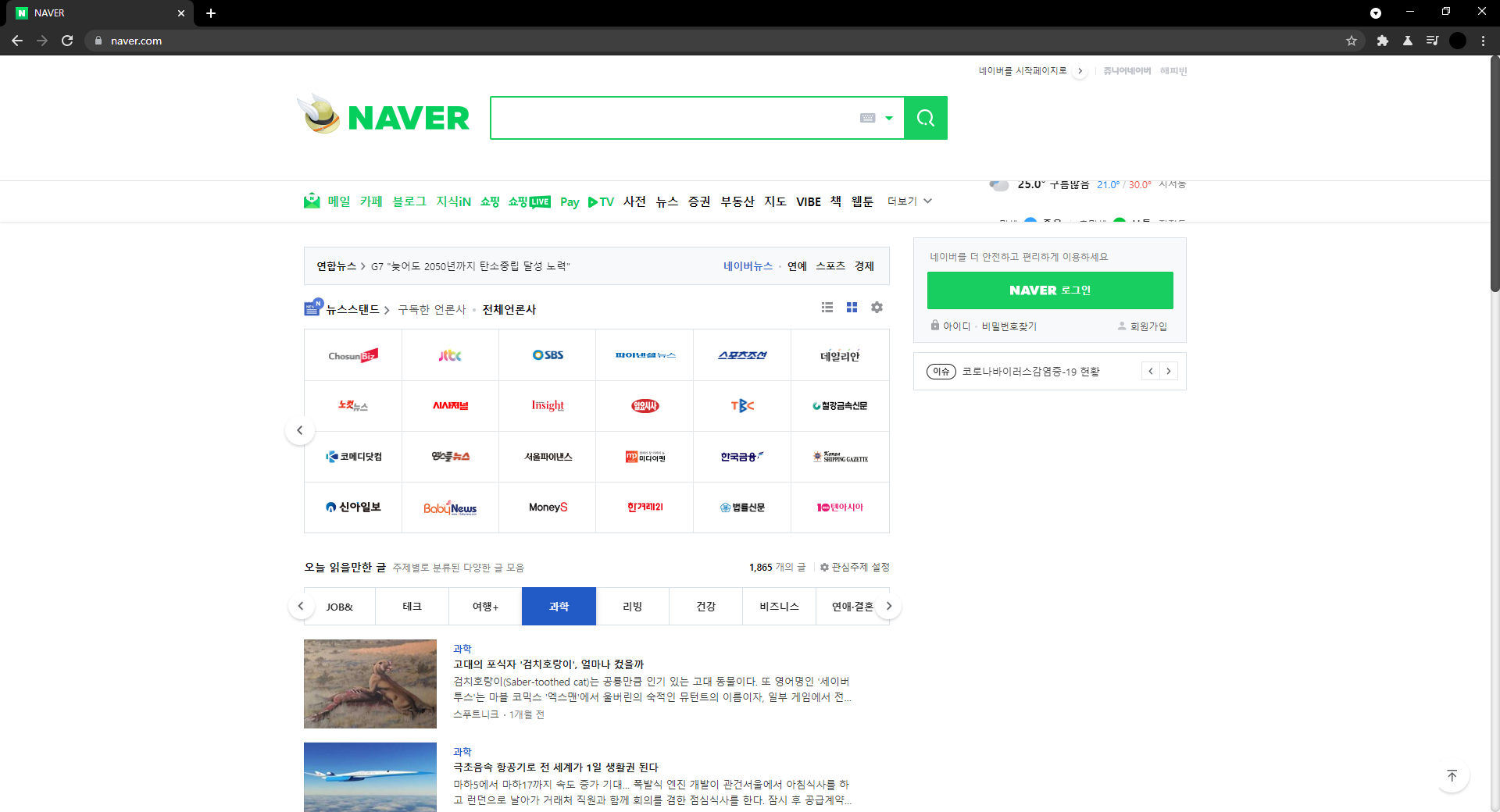This screenshot has width=1500, height=812.
Task: Open Naver TV link
Action: point(601,201)
